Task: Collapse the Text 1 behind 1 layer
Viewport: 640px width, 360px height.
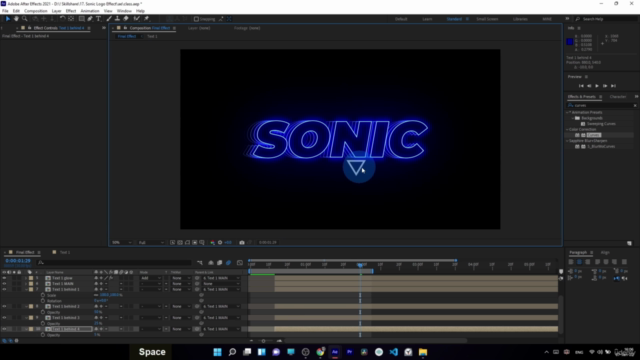Action: coord(26,289)
